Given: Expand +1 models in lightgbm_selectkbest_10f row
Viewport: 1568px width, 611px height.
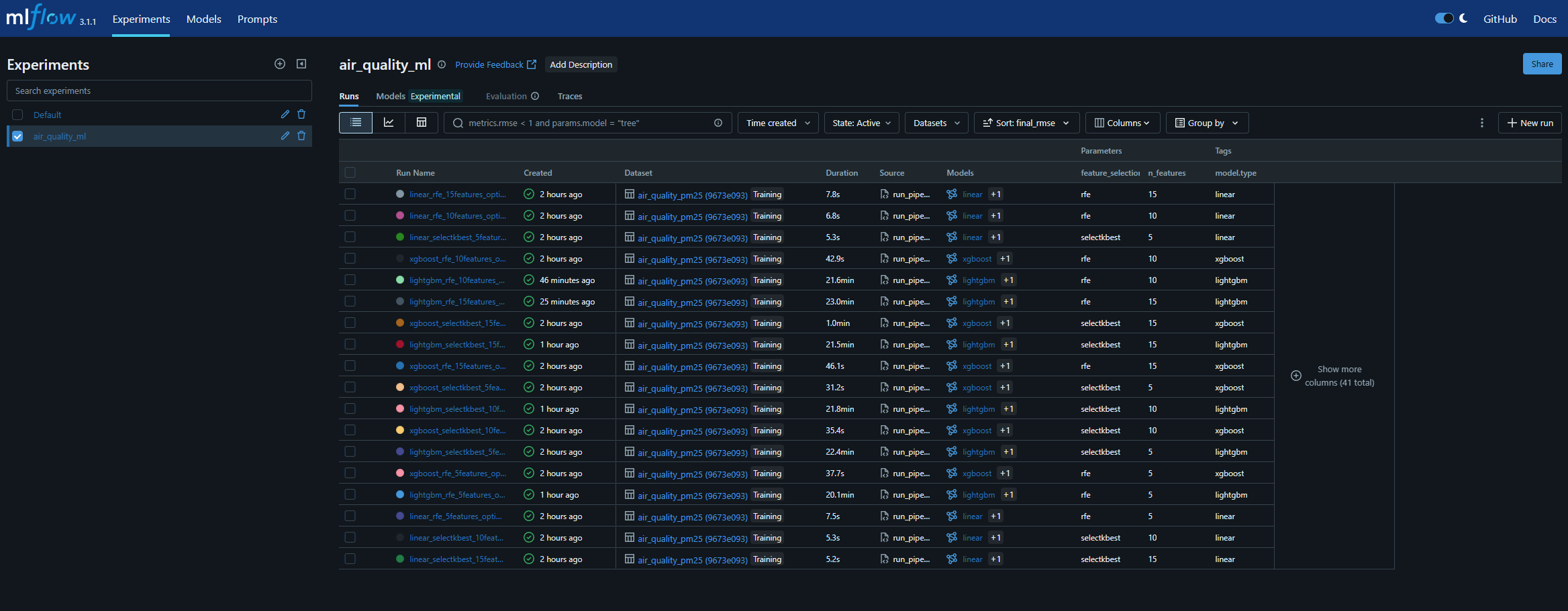Looking at the screenshot, I should click(1008, 409).
